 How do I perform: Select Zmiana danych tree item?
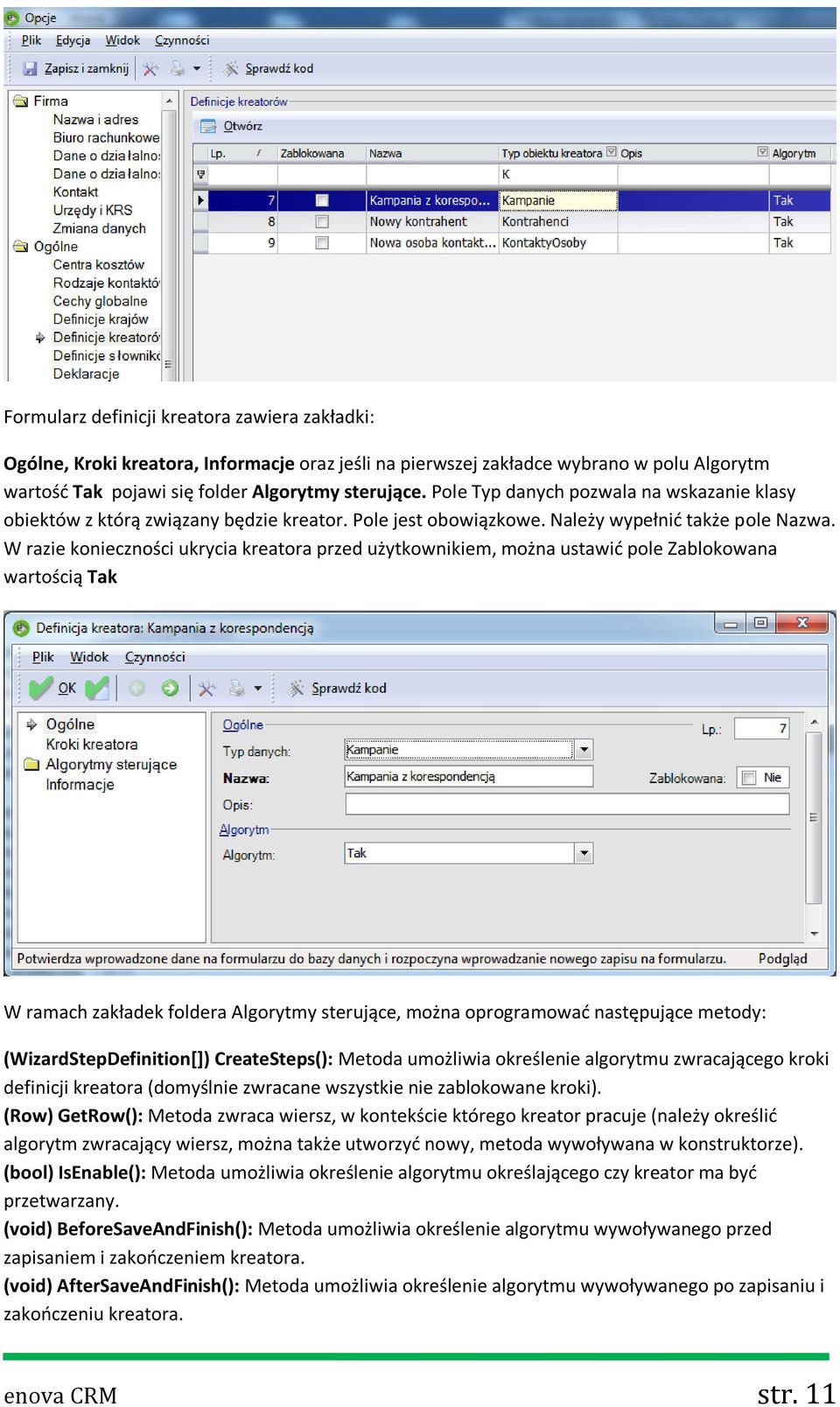(x=100, y=228)
